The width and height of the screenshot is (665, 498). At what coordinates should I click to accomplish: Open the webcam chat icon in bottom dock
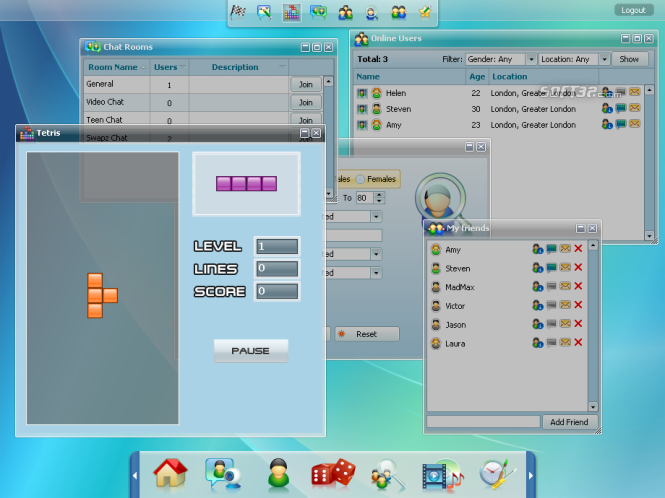(223, 473)
